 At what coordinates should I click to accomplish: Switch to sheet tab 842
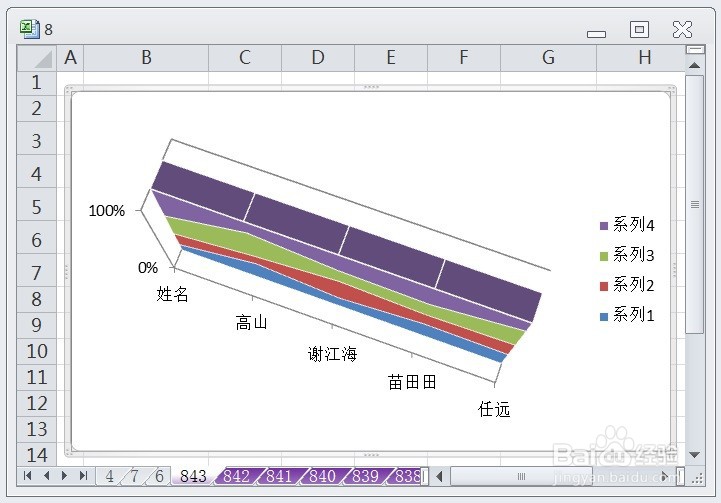(x=236, y=476)
